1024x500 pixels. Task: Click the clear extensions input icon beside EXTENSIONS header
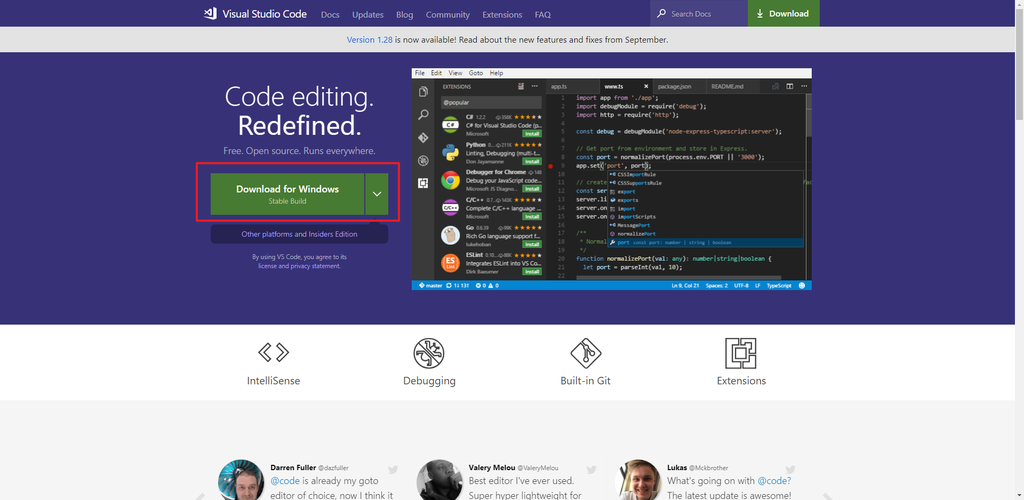pyautogui.click(x=521, y=86)
